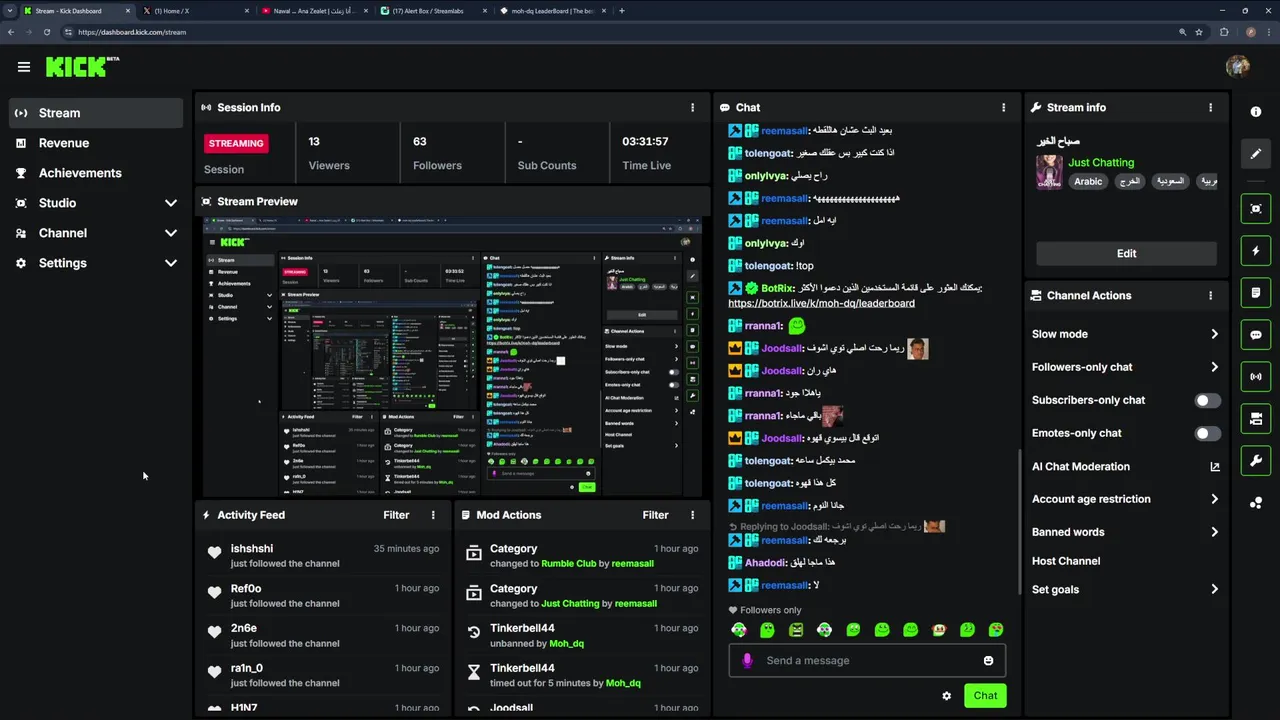Open AI Chat Moderation external link icon
Screen dimensions: 1280x720
(x=1215, y=466)
